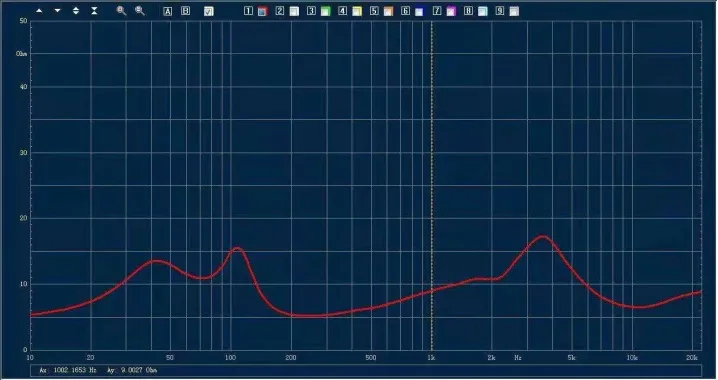Open the magenta color swatch for curve 7
The width and height of the screenshot is (718, 380).
coord(451,11)
